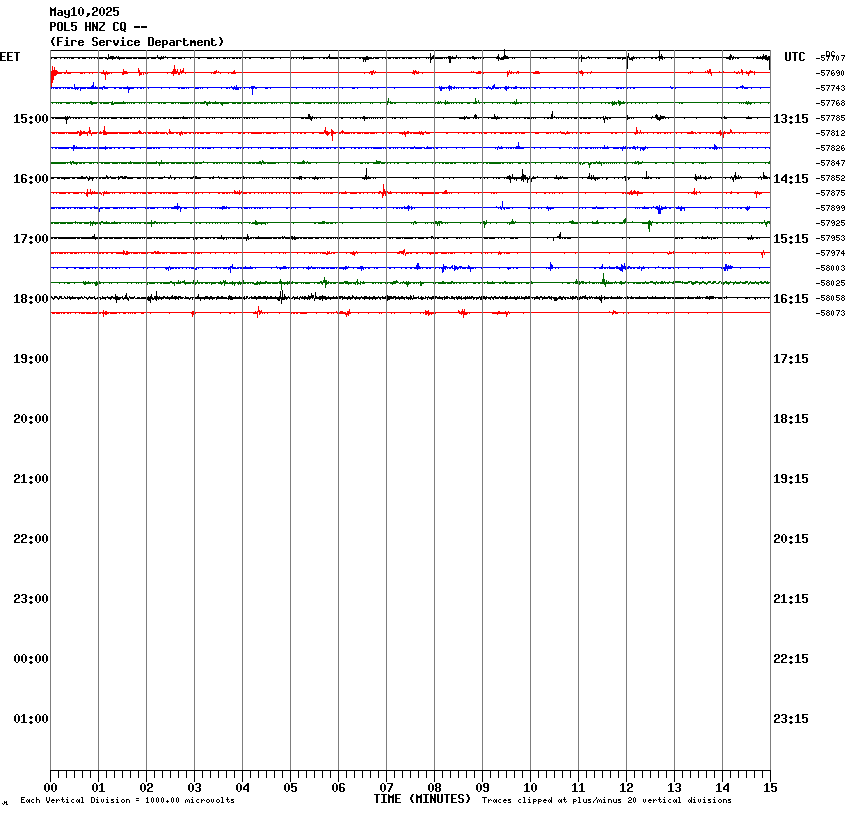Click 'Each Vertical Division = 1000.00 microvolts' note
This screenshot has height=814, width=850.
coord(127,800)
